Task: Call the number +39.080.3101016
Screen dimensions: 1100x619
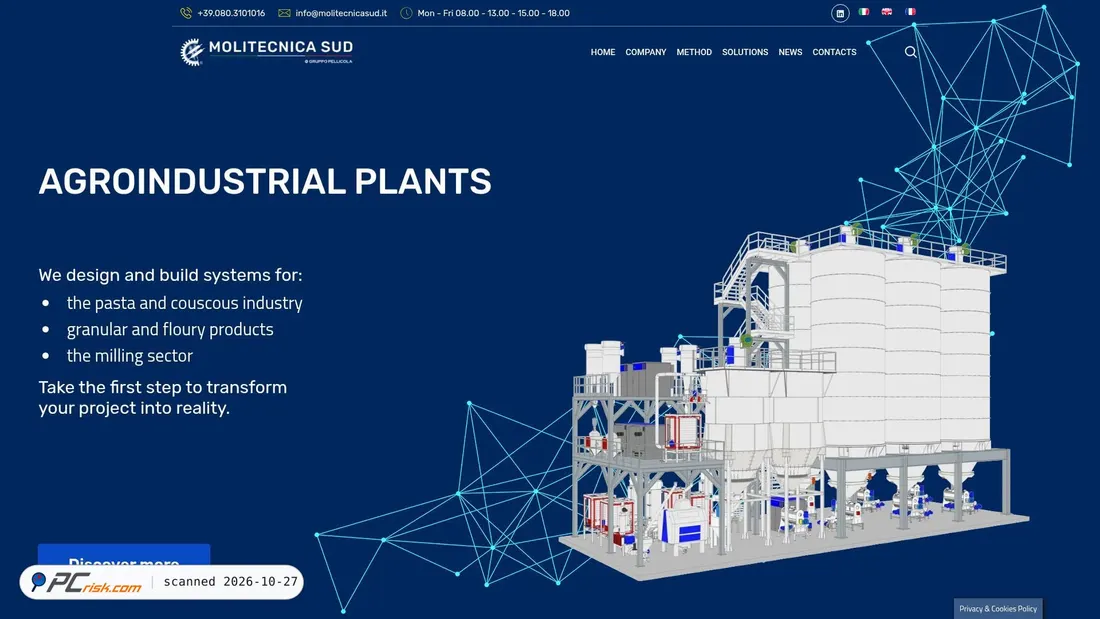Action: [x=231, y=13]
